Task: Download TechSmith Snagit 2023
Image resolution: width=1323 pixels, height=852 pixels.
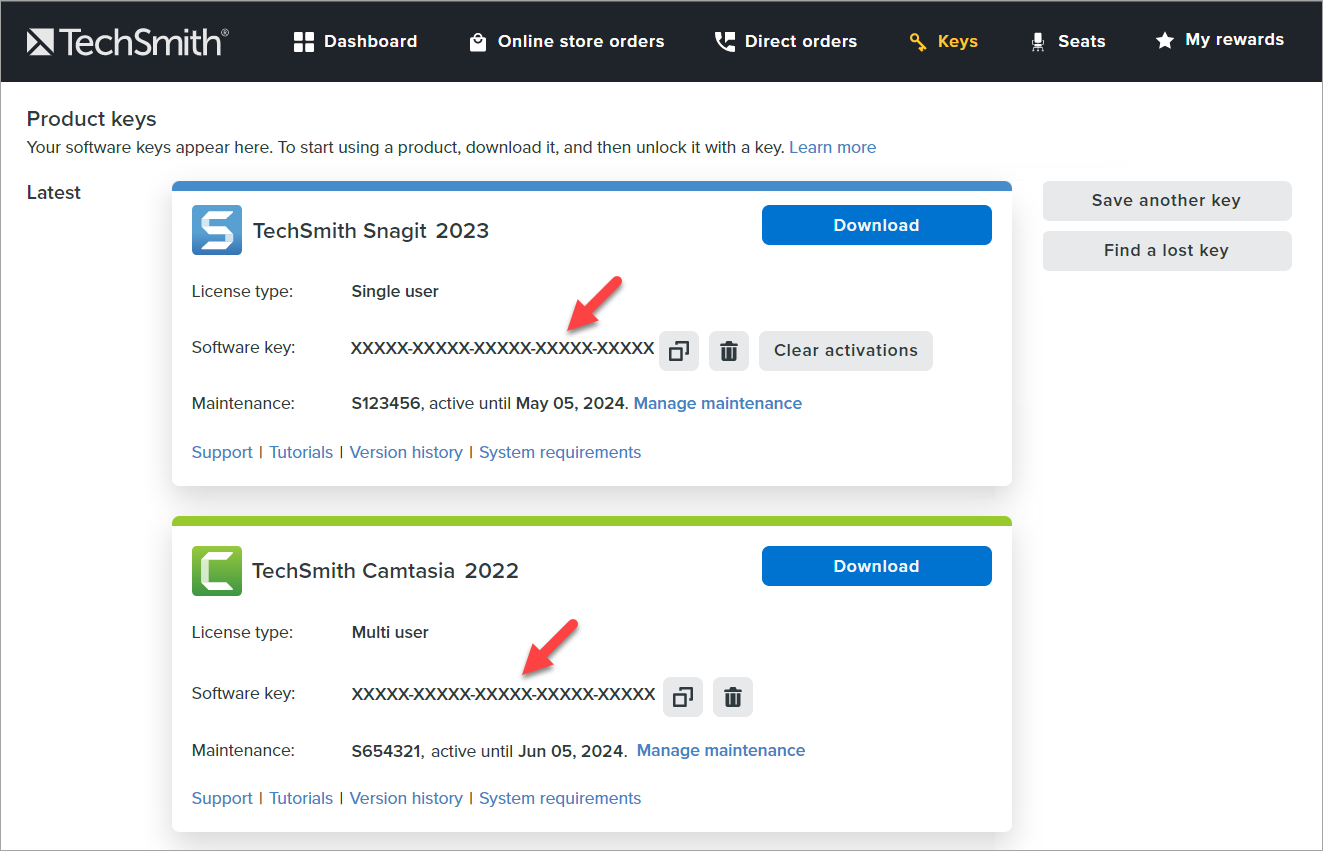Action: tap(876, 225)
